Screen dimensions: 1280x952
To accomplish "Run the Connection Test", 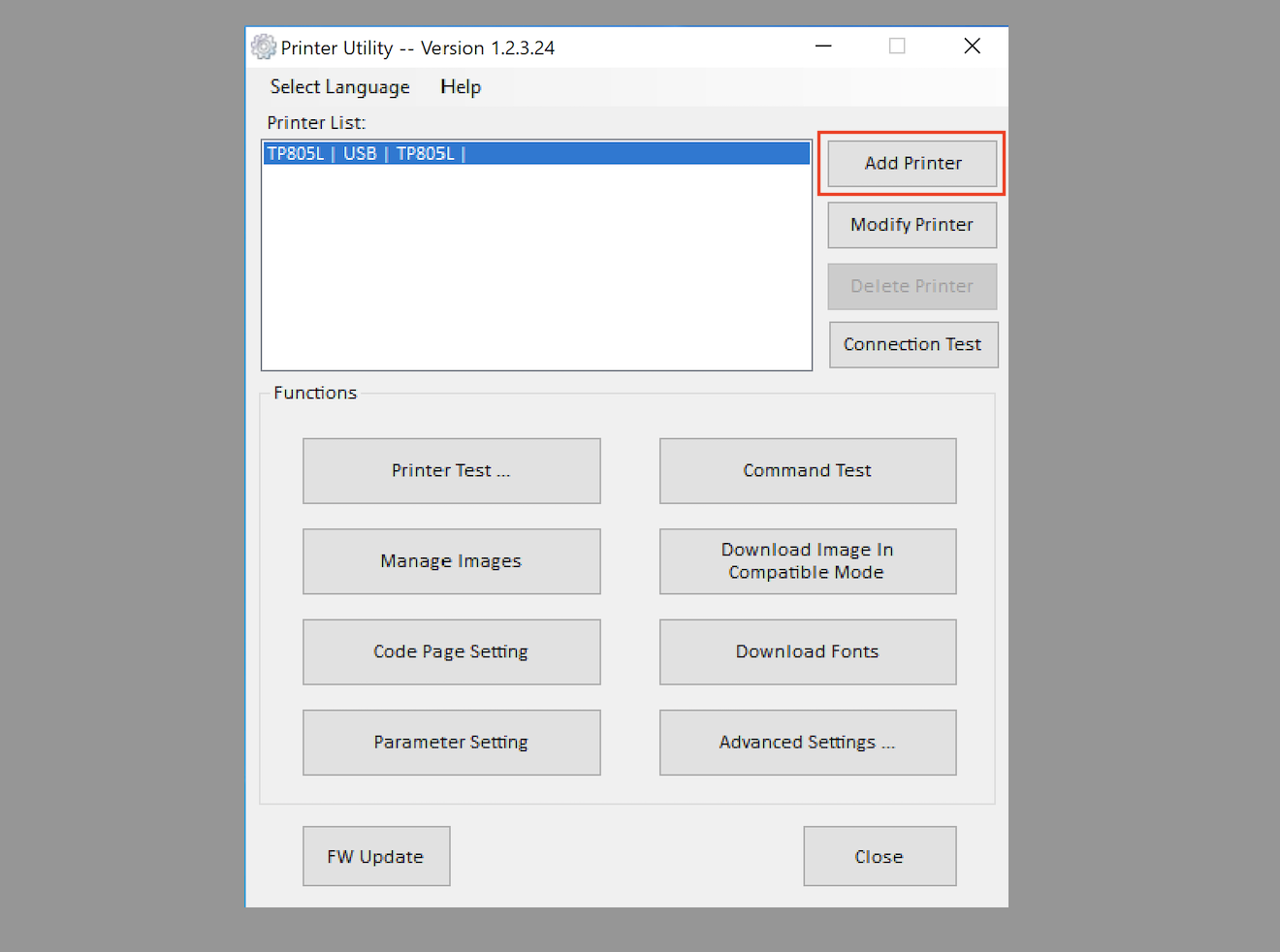I will [912, 345].
